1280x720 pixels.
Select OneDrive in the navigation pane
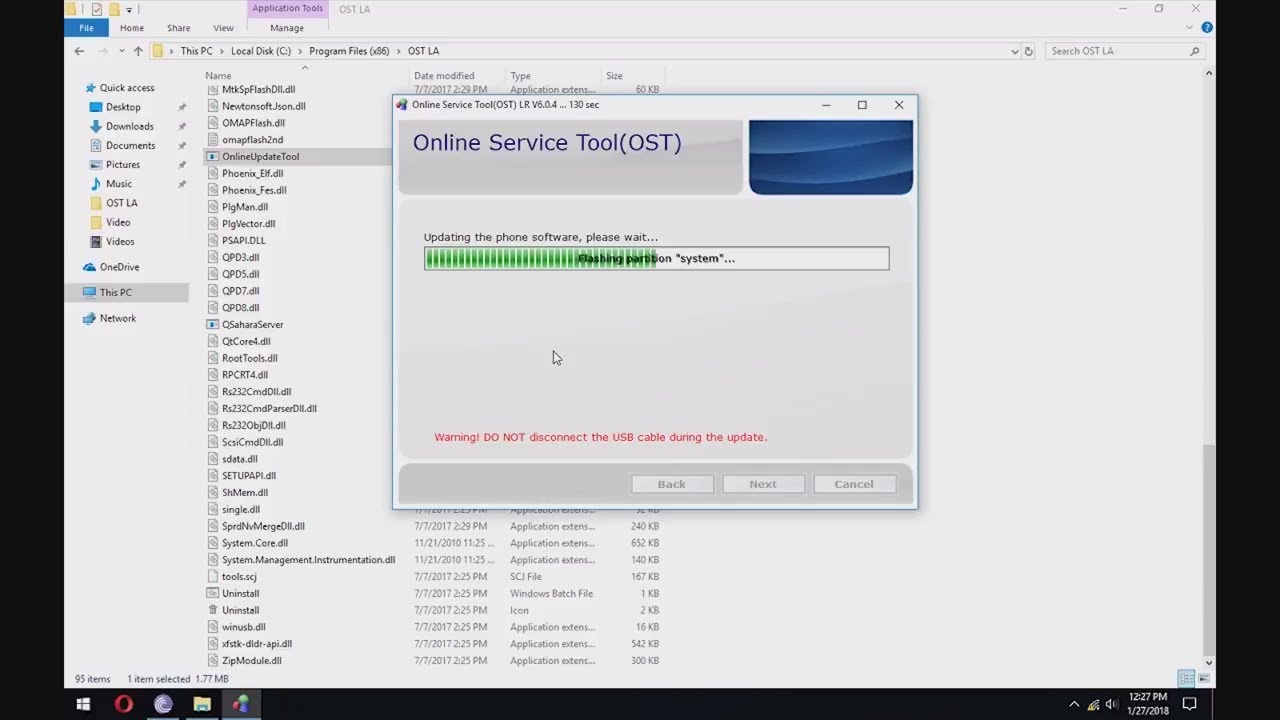point(119,267)
